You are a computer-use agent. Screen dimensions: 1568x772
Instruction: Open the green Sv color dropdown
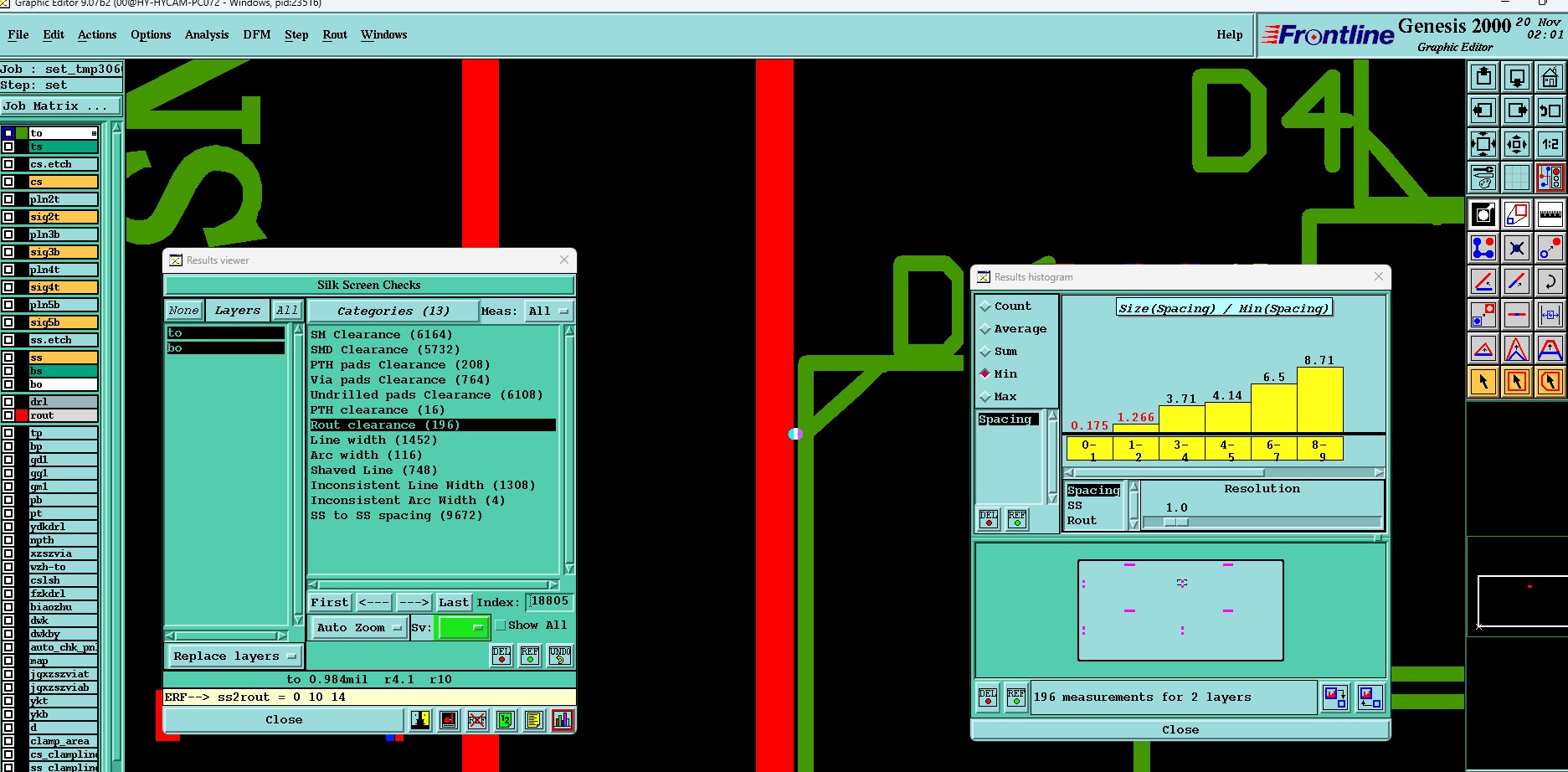click(462, 627)
